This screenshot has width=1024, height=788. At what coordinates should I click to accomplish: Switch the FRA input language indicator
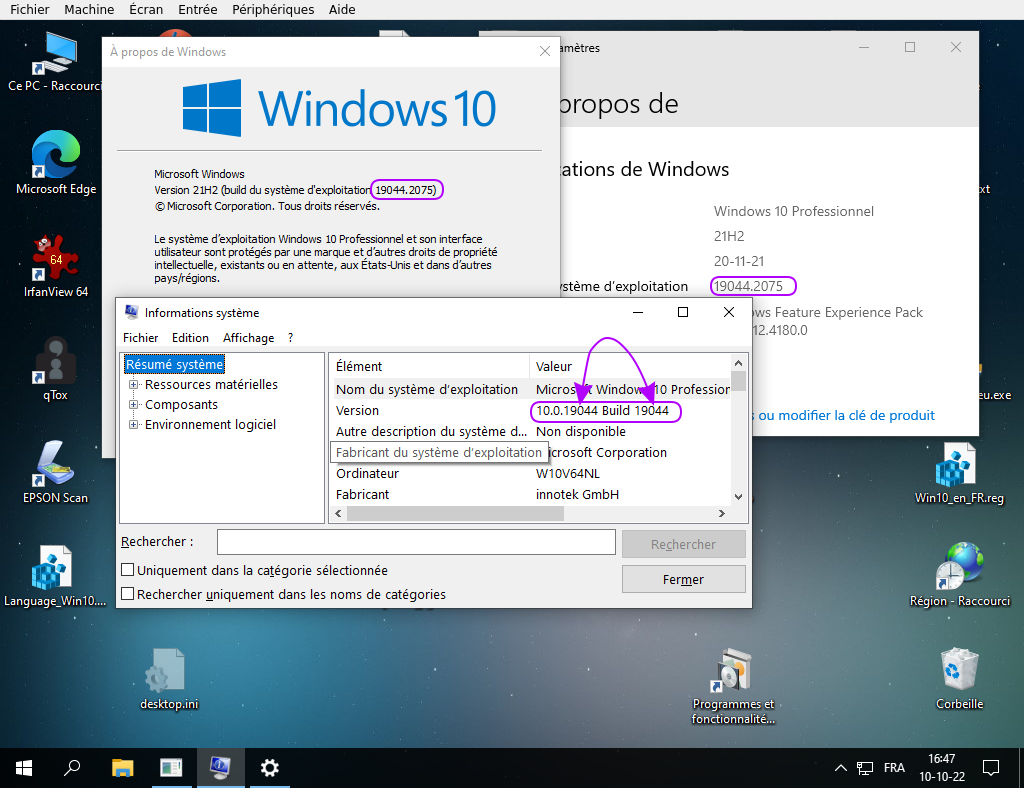pyautogui.click(x=894, y=768)
